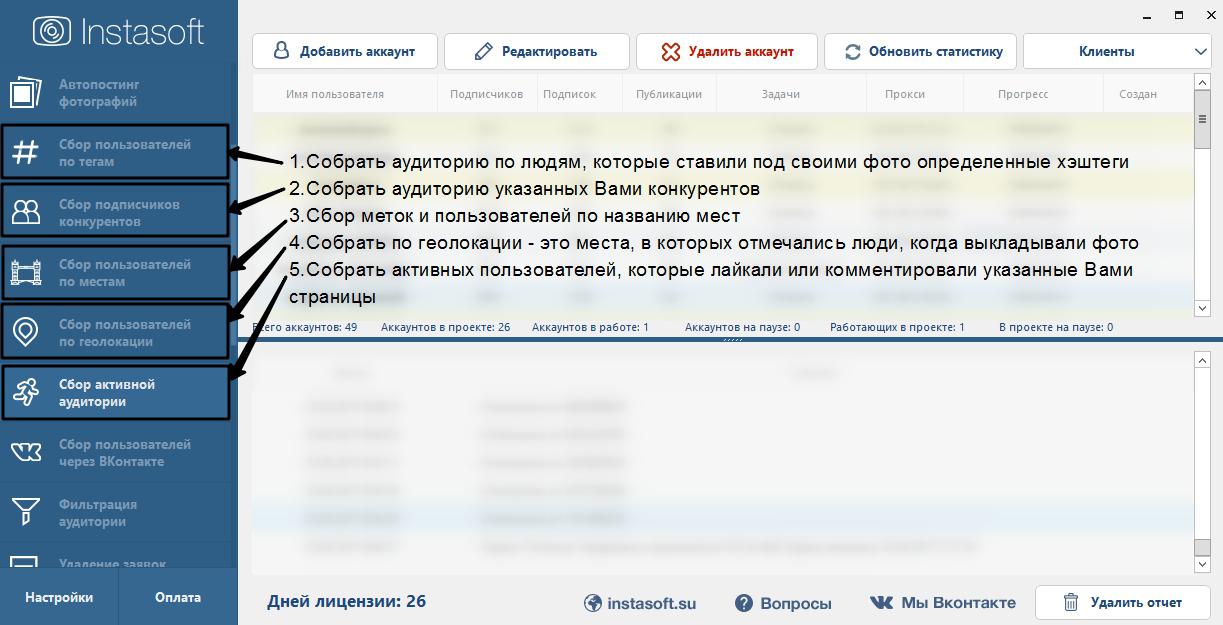
Task: Click Аккаунтов в проекте: 26 status
Action: pyautogui.click(x=445, y=327)
